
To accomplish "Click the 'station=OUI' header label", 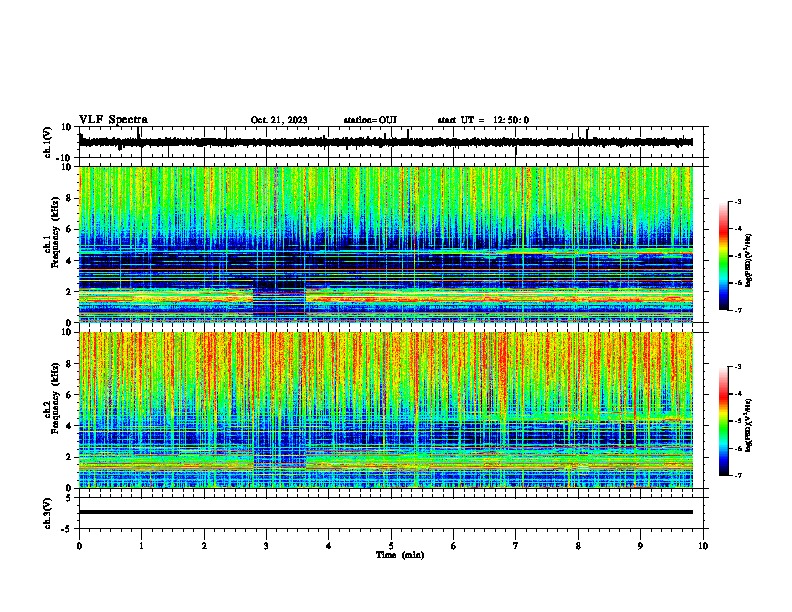I will pyautogui.click(x=370, y=120).
